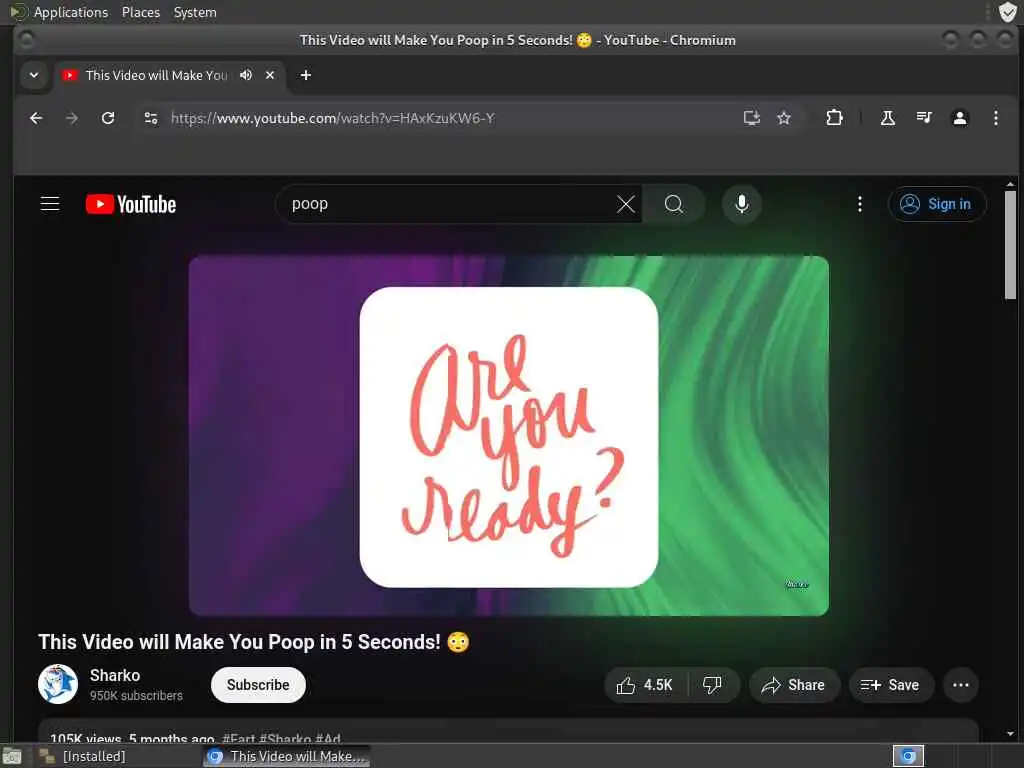This screenshot has width=1024, height=768.
Task: Open Chromium three-dot main menu
Action: point(995,118)
